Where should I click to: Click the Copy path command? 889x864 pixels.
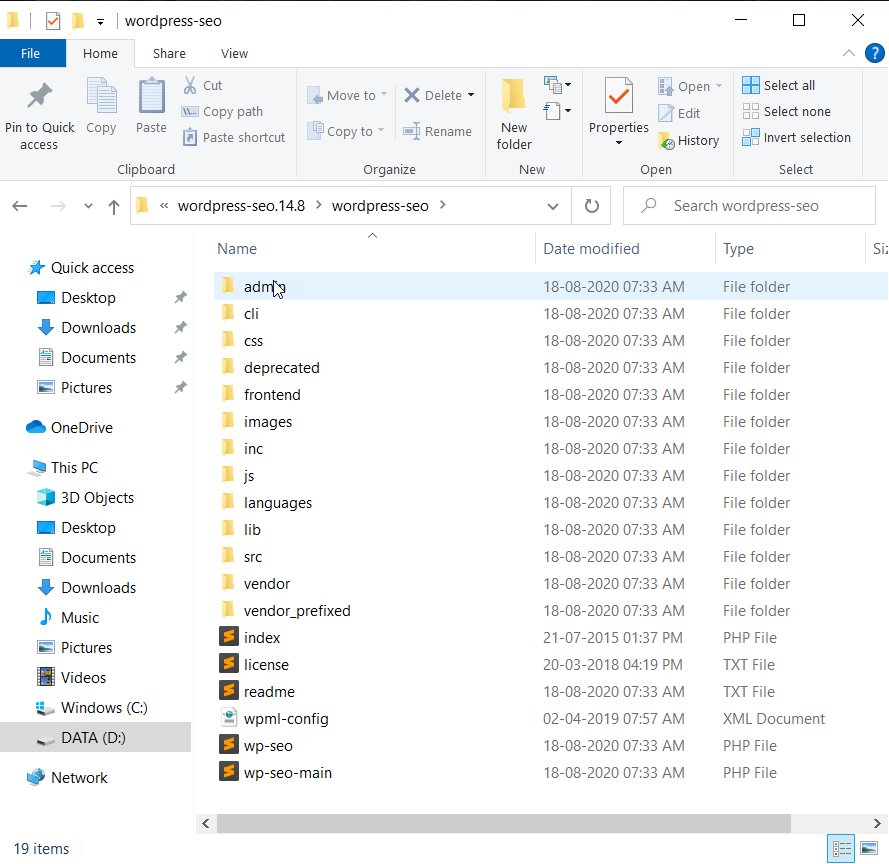[x=222, y=112]
